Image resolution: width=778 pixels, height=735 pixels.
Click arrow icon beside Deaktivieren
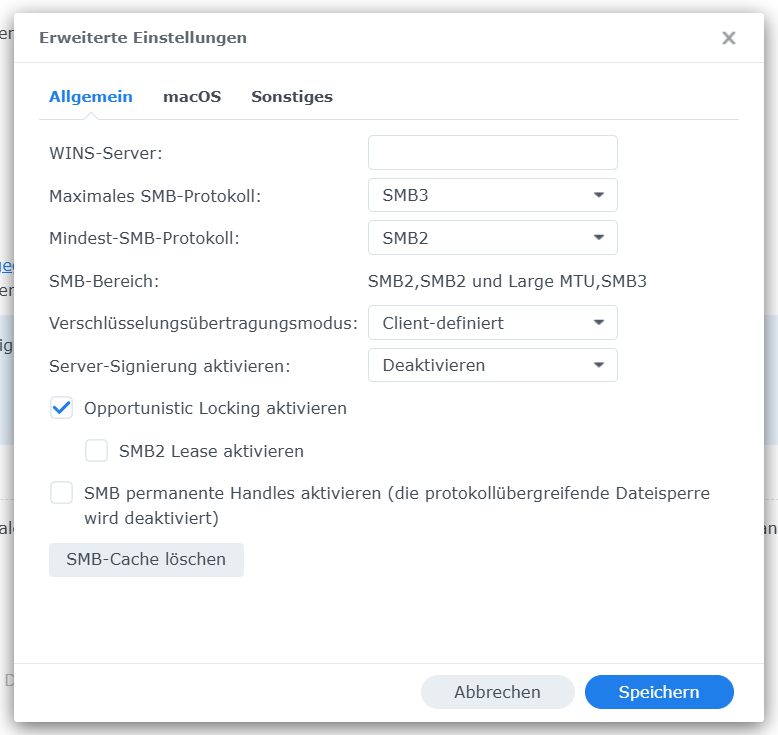[x=599, y=365]
